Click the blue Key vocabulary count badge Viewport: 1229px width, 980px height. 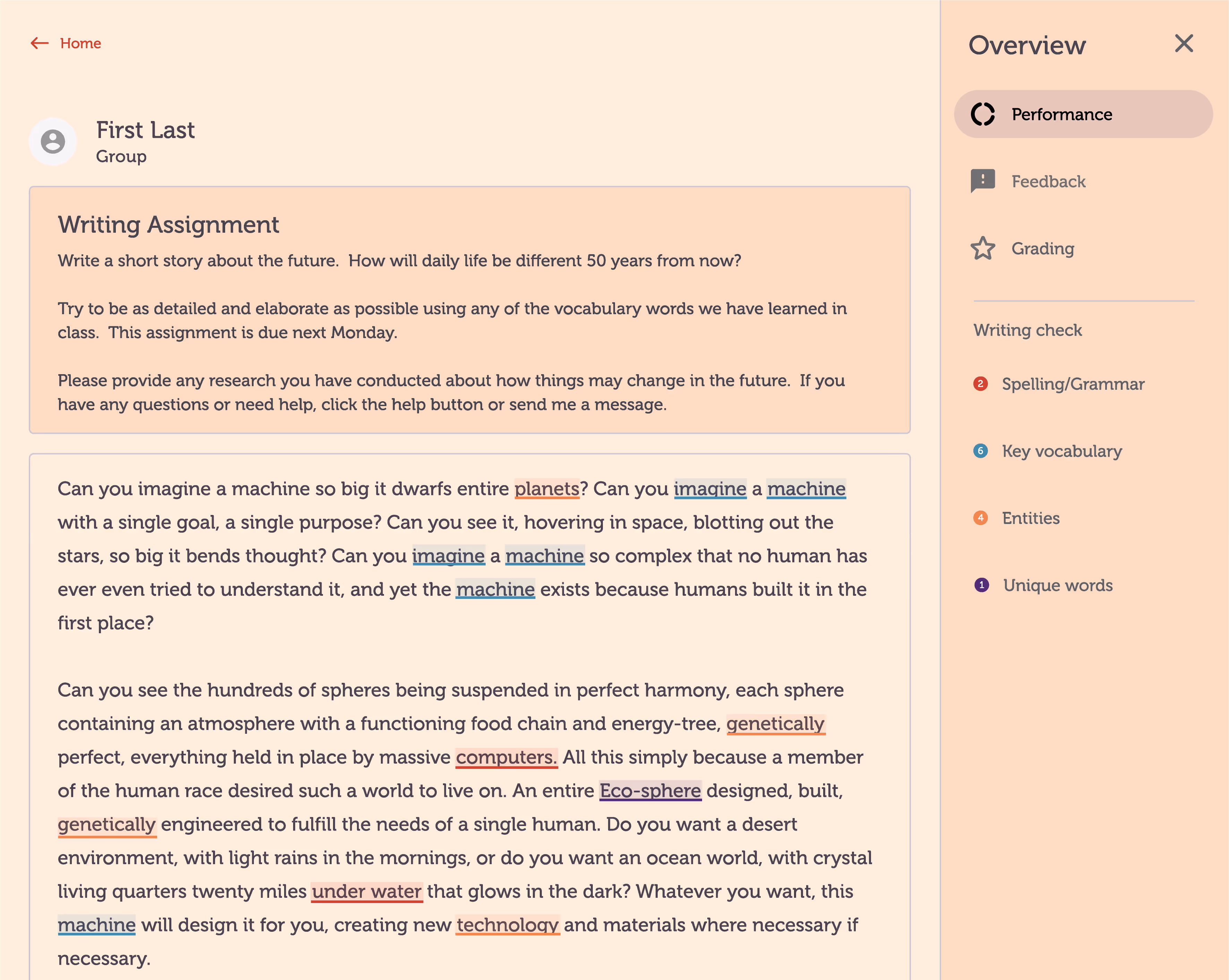(981, 451)
